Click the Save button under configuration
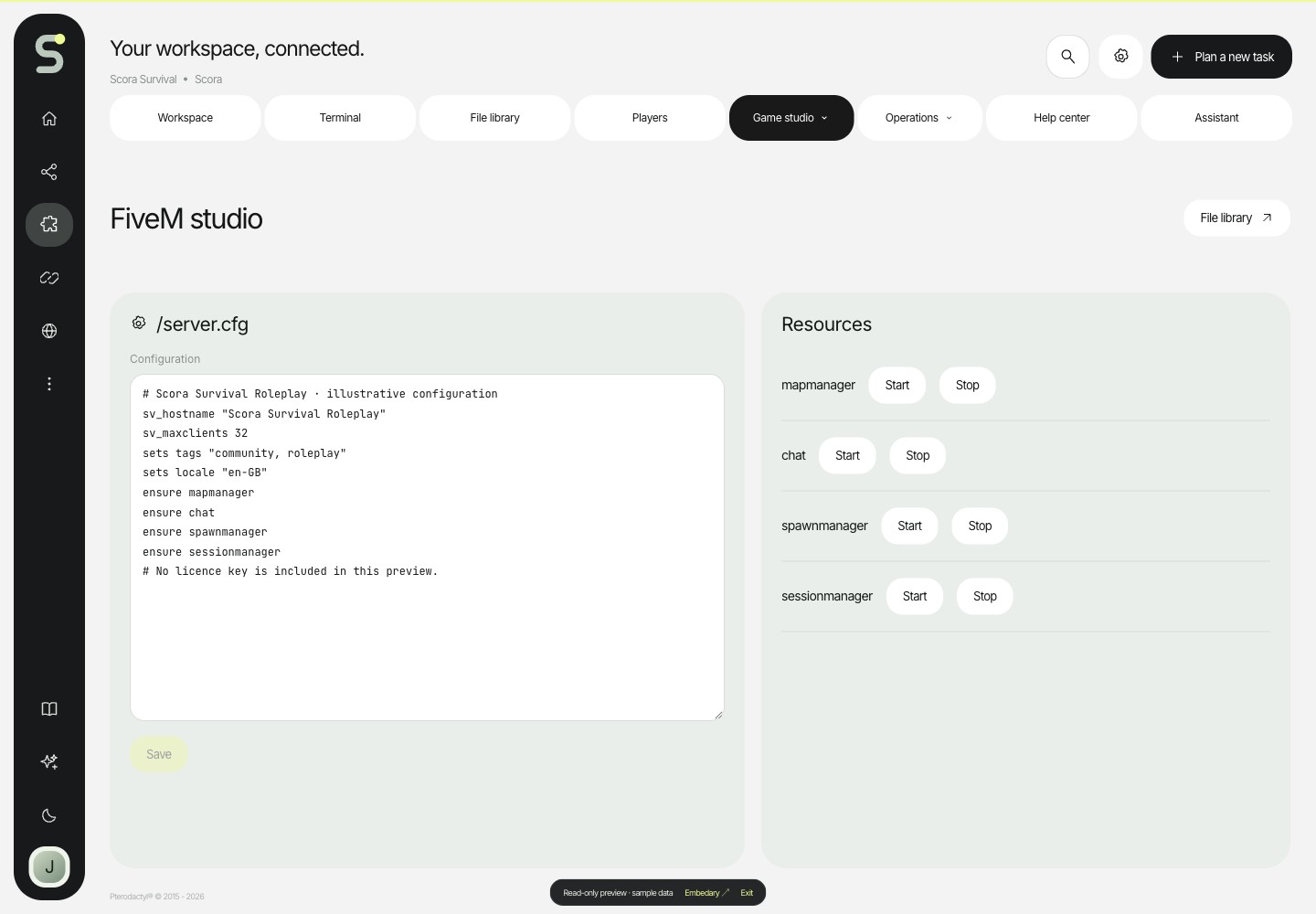Image resolution: width=1316 pixels, height=914 pixels. pyautogui.click(x=159, y=755)
